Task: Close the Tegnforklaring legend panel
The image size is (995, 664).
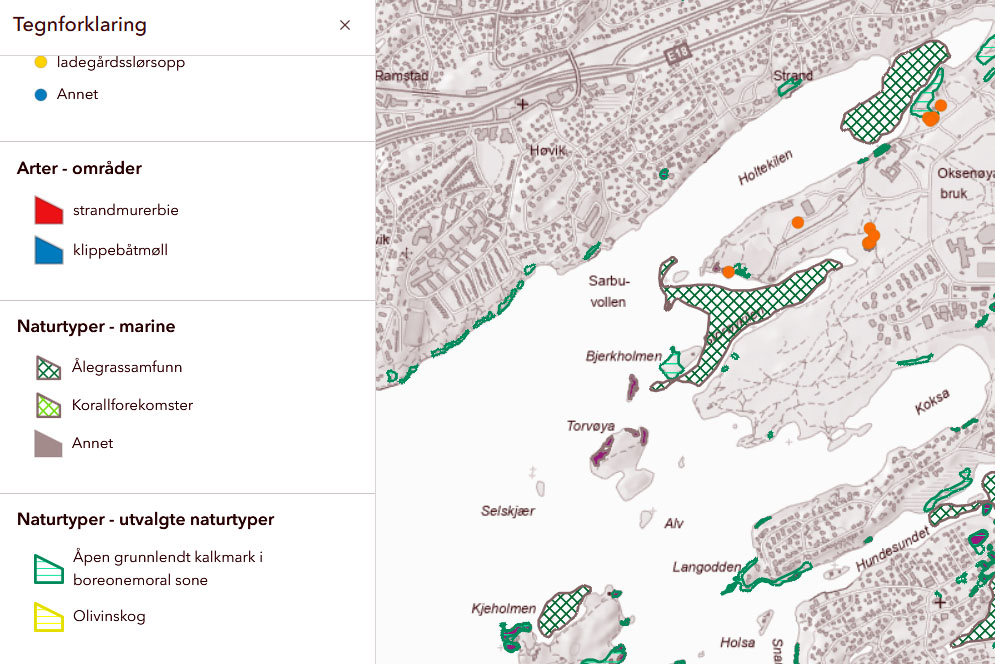Action: [x=345, y=25]
